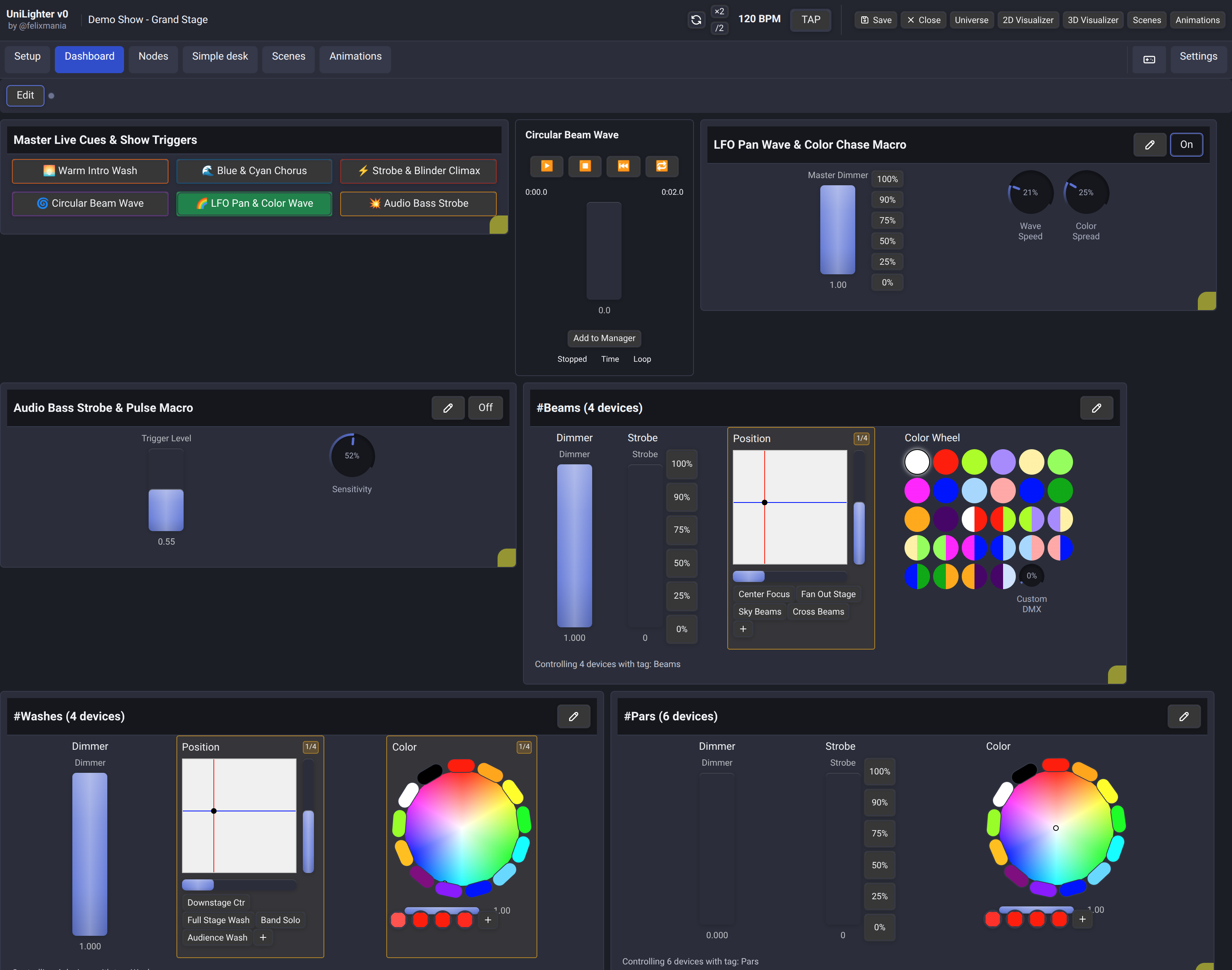Adjust the Trigger Level slider
The width and height of the screenshot is (1232, 970).
coord(167,490)
